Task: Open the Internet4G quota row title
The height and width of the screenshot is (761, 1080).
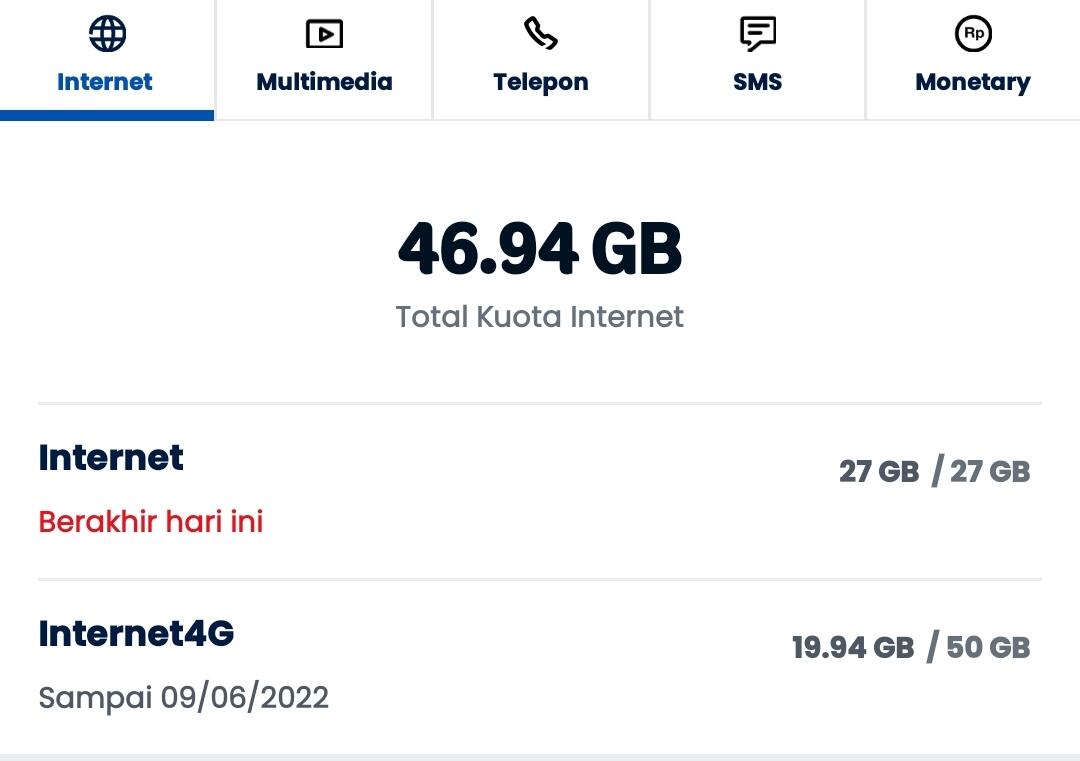Action: click(136, 634)
